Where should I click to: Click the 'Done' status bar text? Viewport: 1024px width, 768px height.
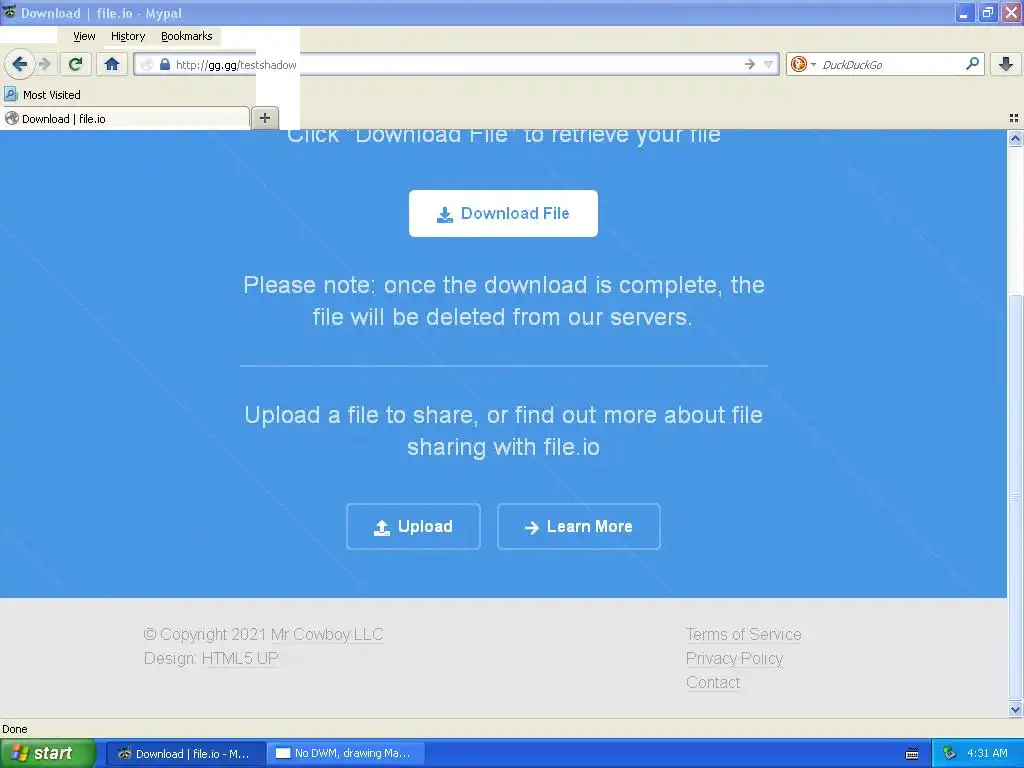pos(14,729)
